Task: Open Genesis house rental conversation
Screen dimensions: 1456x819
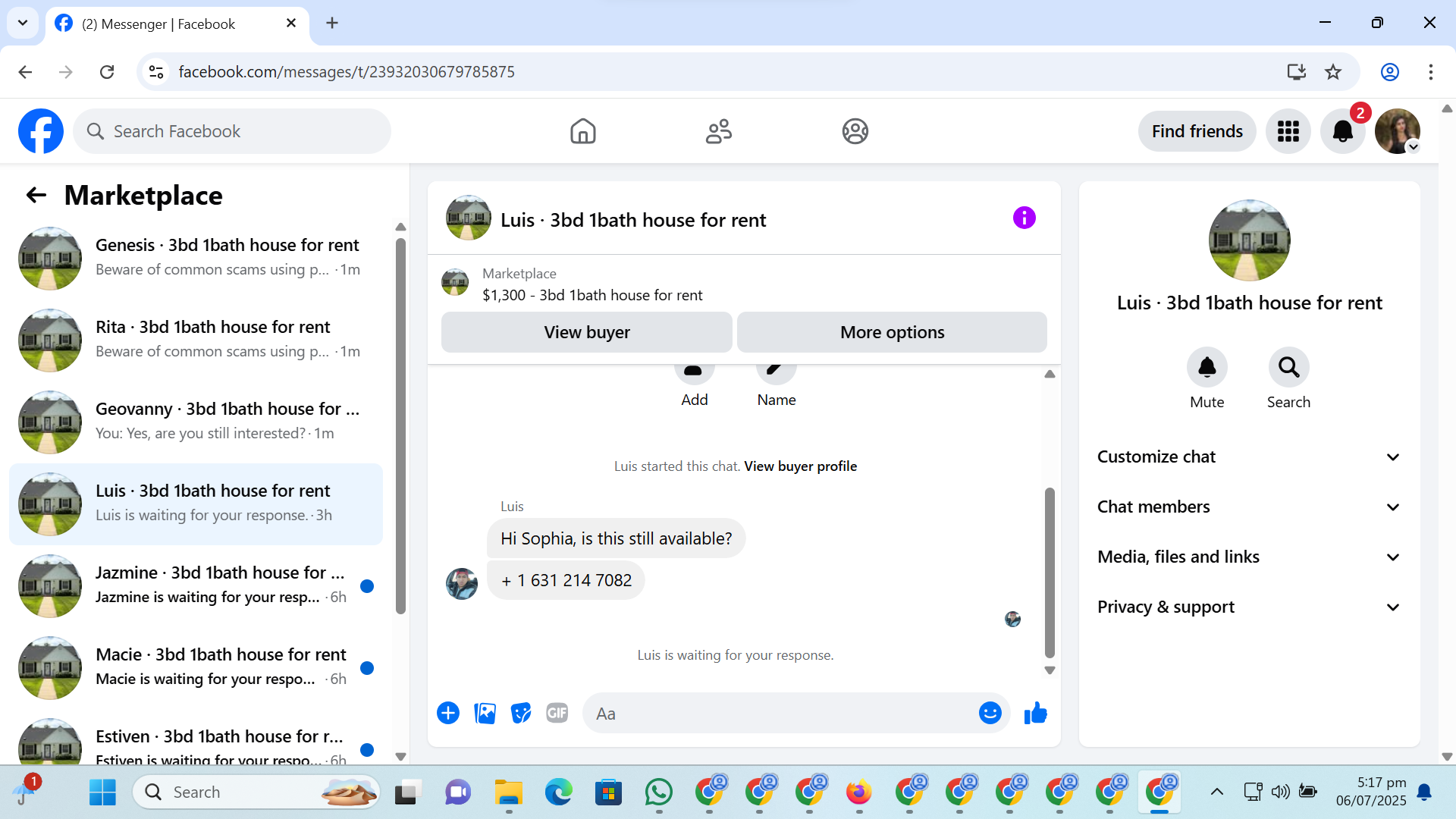Action: (196, 259)
